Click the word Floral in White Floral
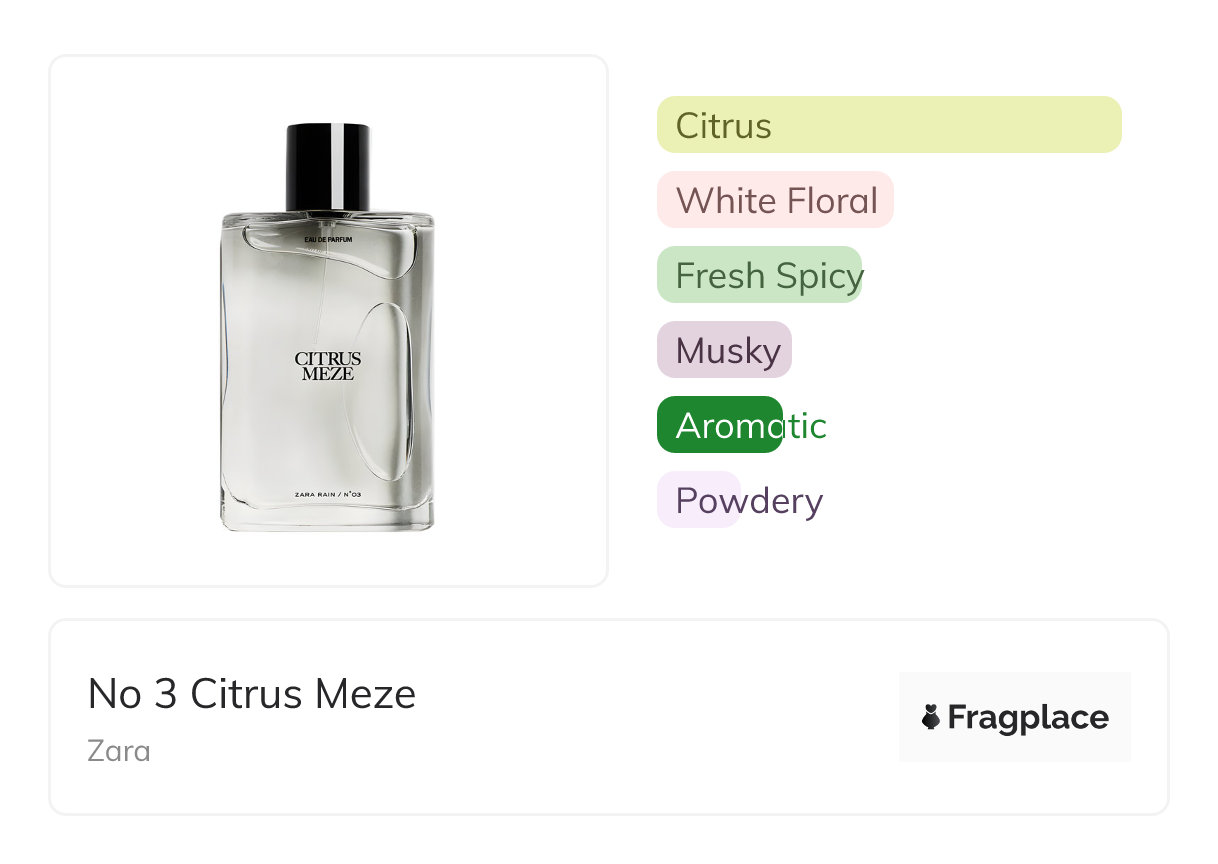The width and height of the screenshot is (1218, 864). (832, 200)
